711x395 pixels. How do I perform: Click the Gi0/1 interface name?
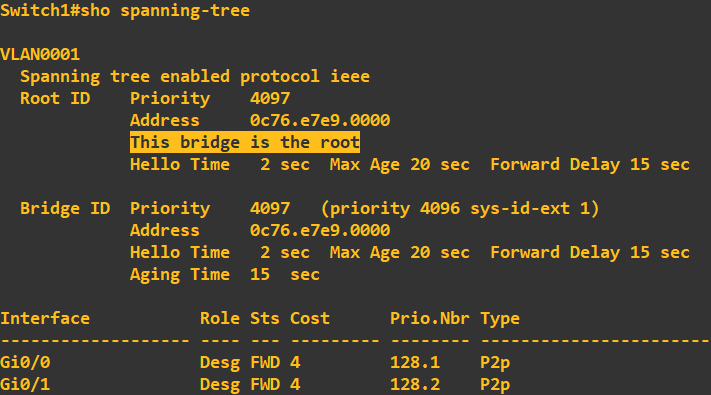pos(25,385)
